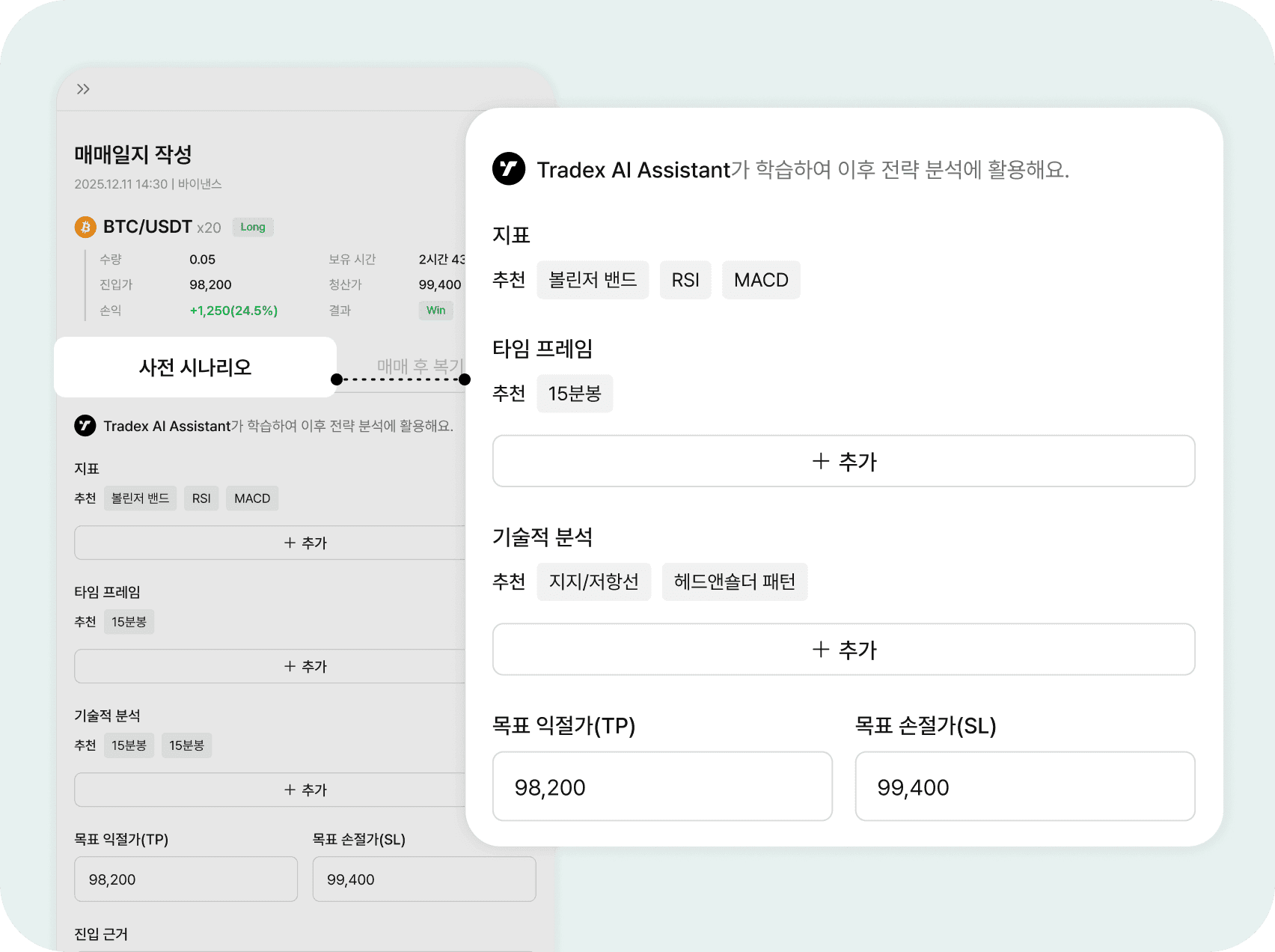Select the MACD chip in the back panel

(252, 498)
